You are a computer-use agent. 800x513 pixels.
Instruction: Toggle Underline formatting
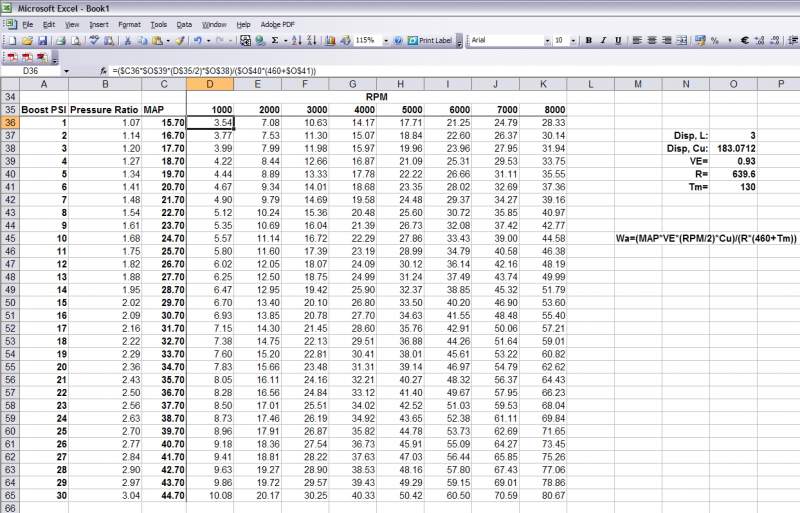tap(619, 41)
